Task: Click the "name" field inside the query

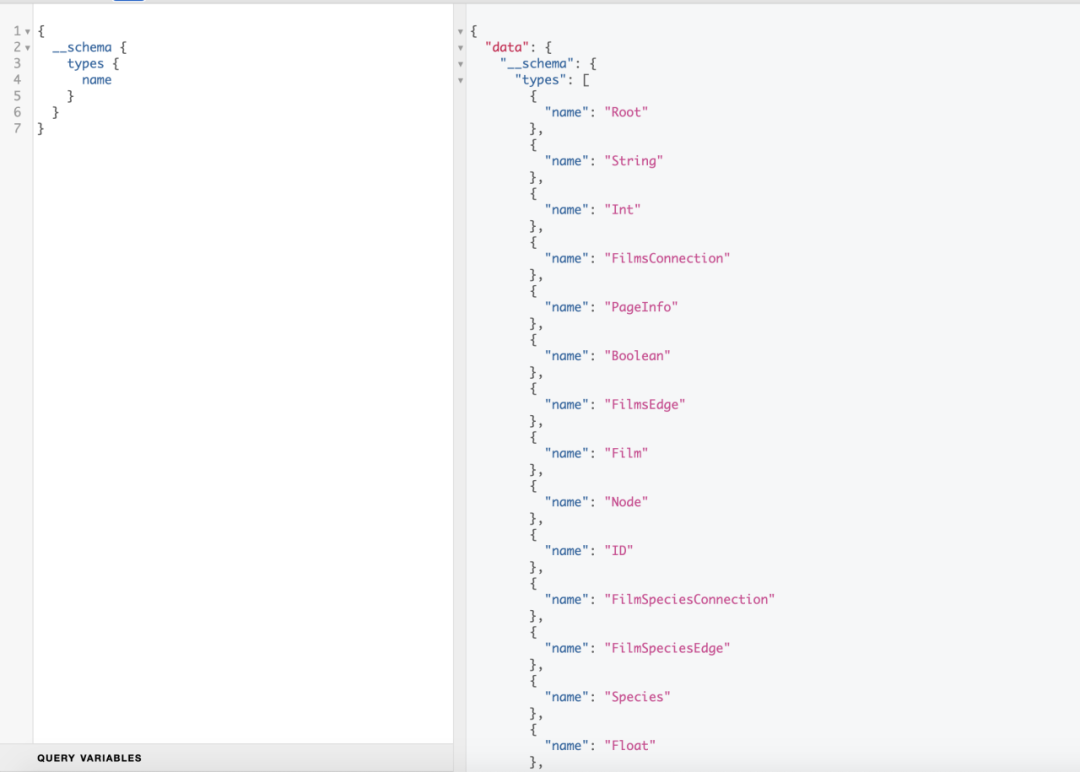Action: click(96, 79)
